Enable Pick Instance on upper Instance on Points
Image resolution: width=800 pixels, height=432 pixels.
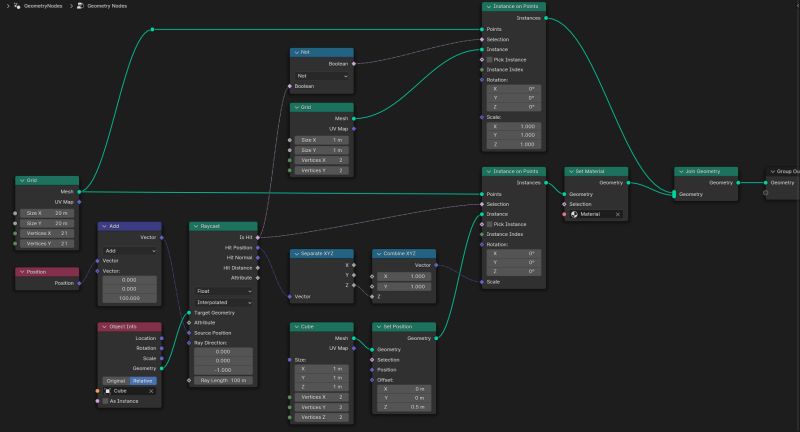[x=489, y=60]
